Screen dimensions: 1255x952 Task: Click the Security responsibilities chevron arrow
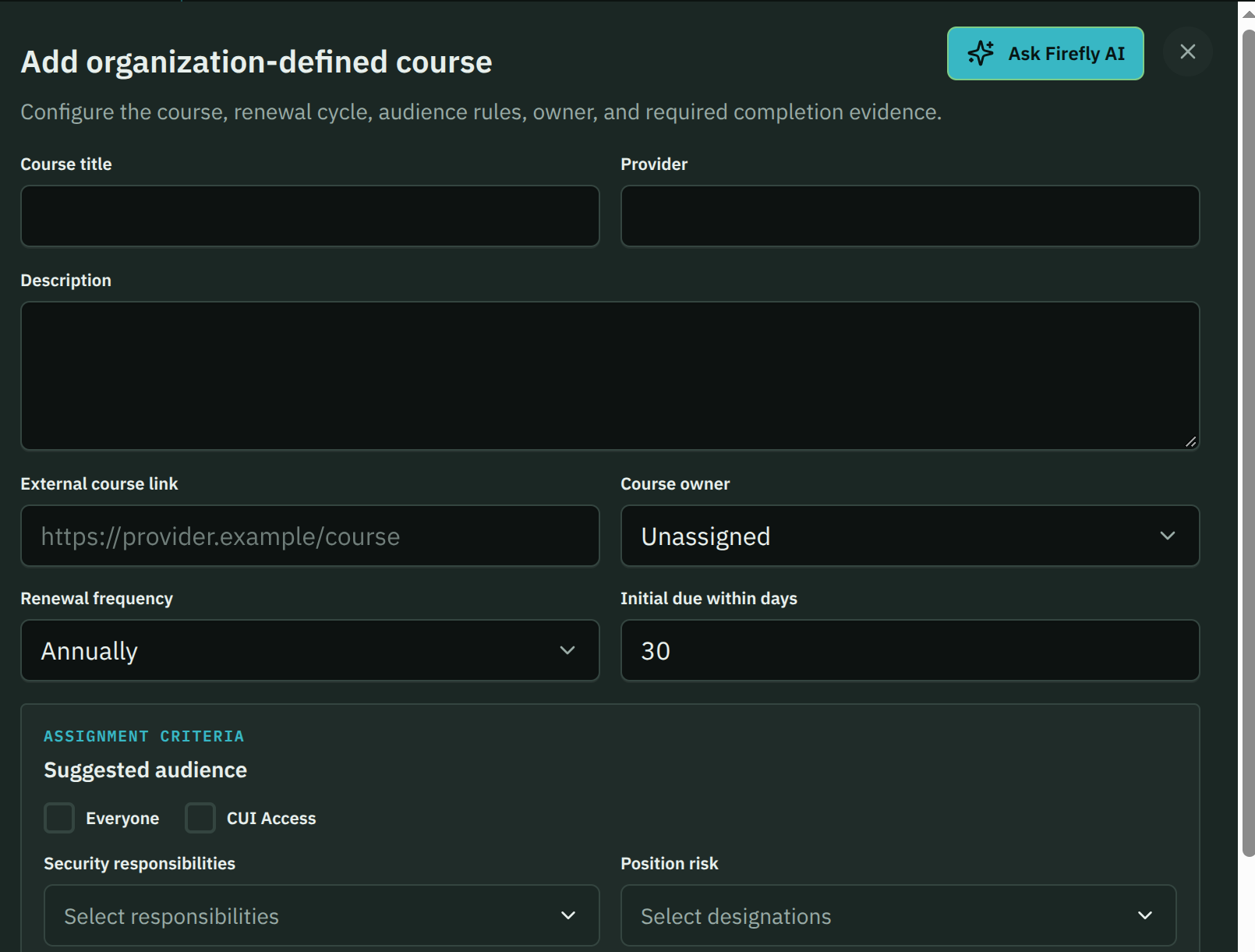[568, 915]
